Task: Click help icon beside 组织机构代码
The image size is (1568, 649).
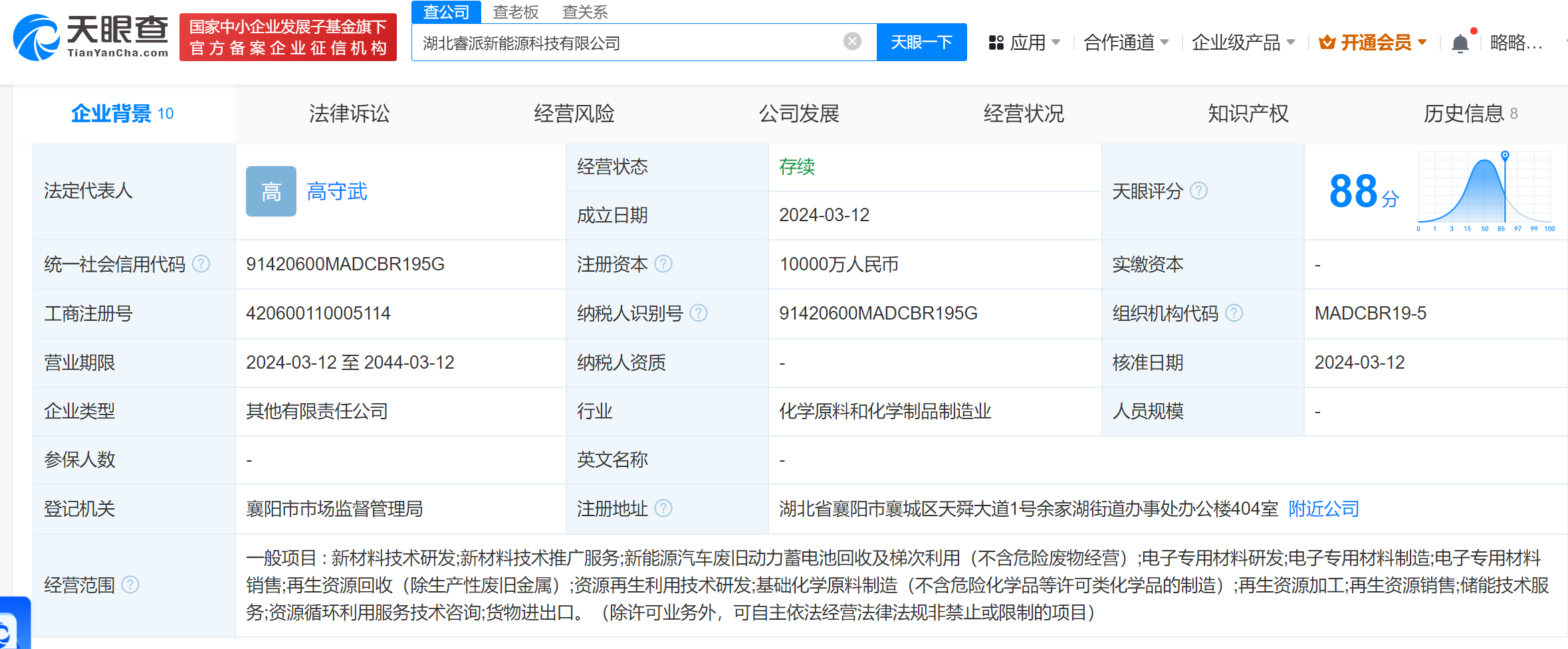Action: point(1234,313)
